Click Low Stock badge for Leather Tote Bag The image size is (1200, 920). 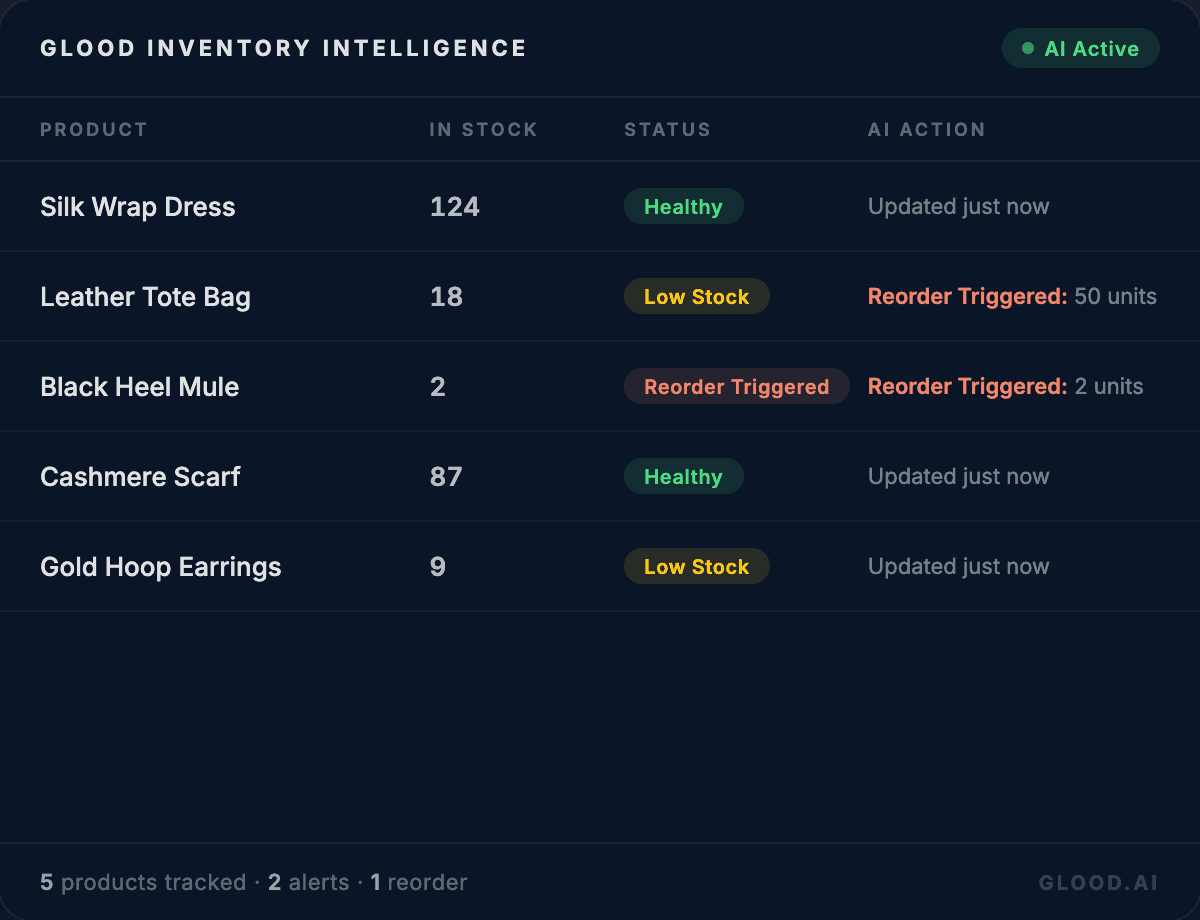point(697,296)
